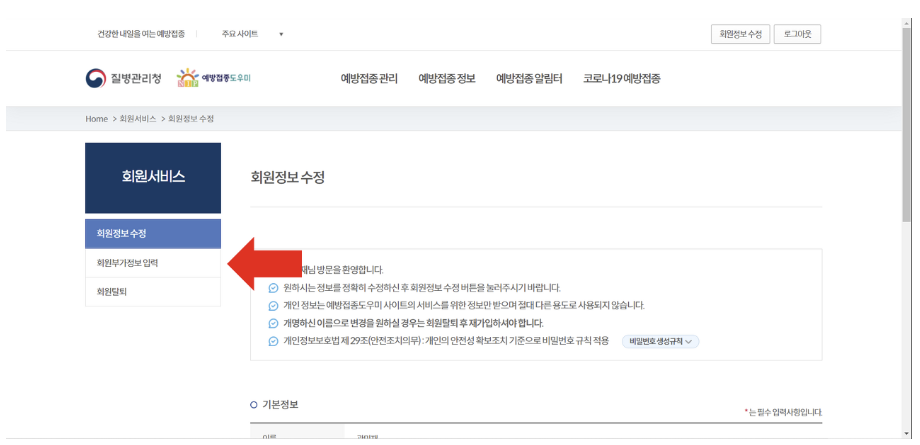
Task: Open the 예방접종 정보 menu
Action: click(447, 79)
